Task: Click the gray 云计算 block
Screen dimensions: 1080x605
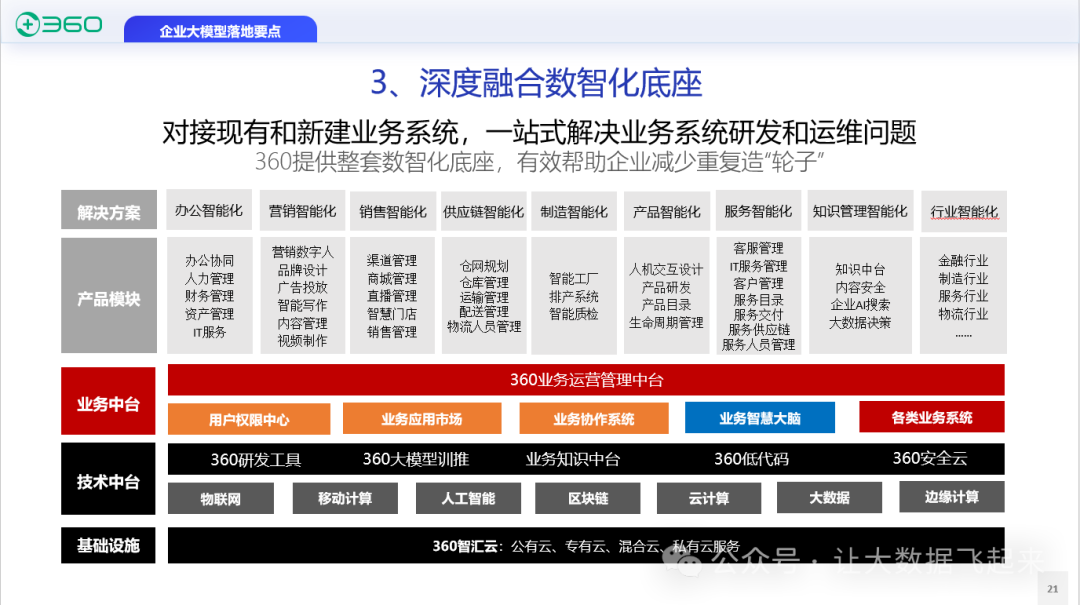Action: 709,498
